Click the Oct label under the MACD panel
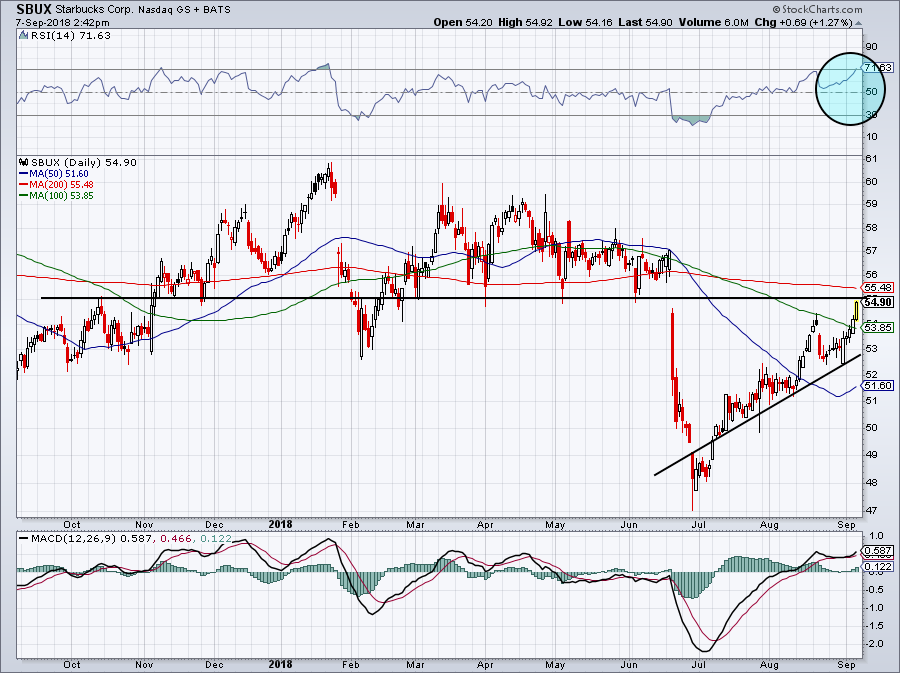The height and width of the screenshot is (673, 900). (x=72, y=664)
